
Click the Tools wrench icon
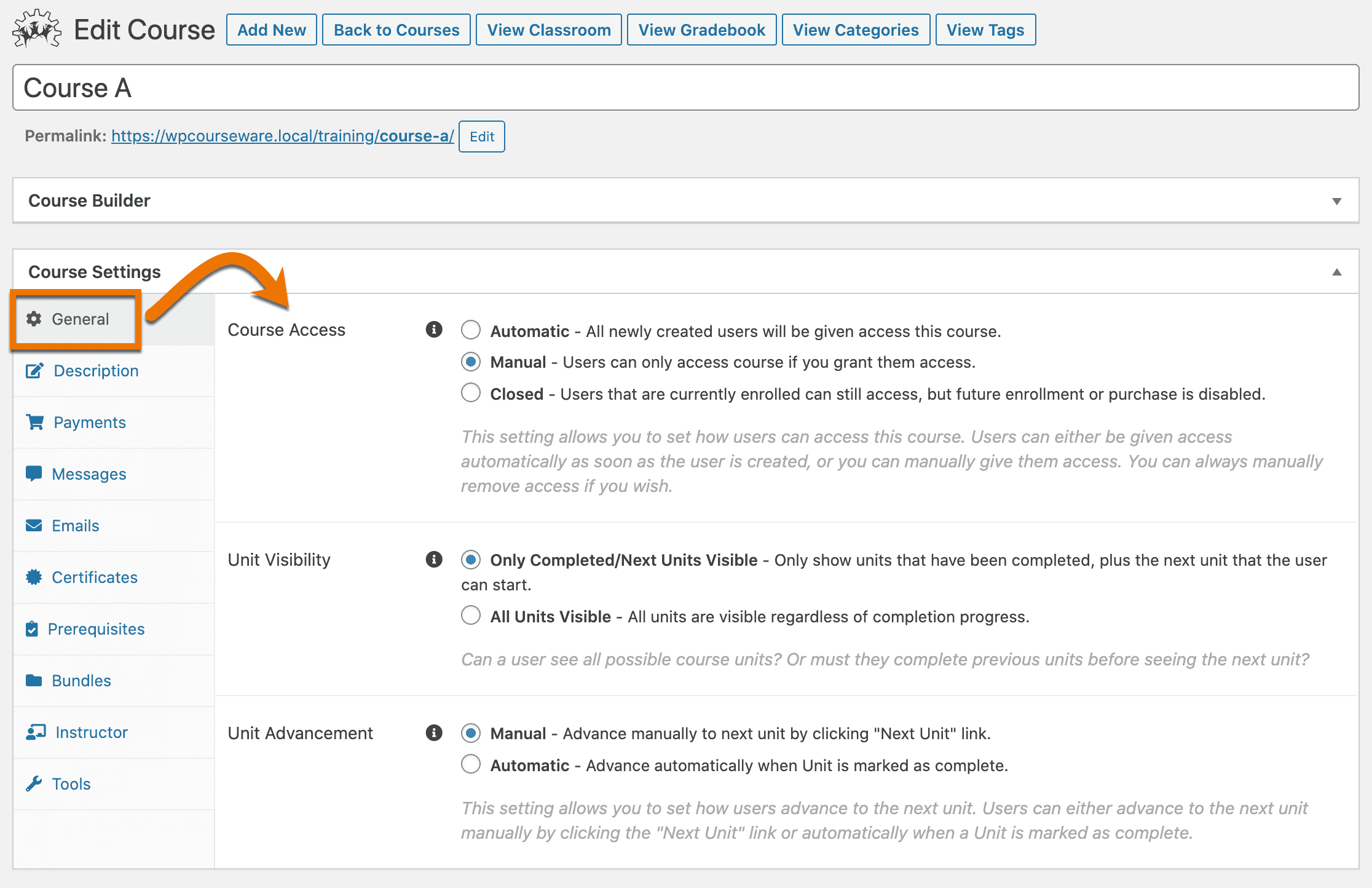coord(34,783)
